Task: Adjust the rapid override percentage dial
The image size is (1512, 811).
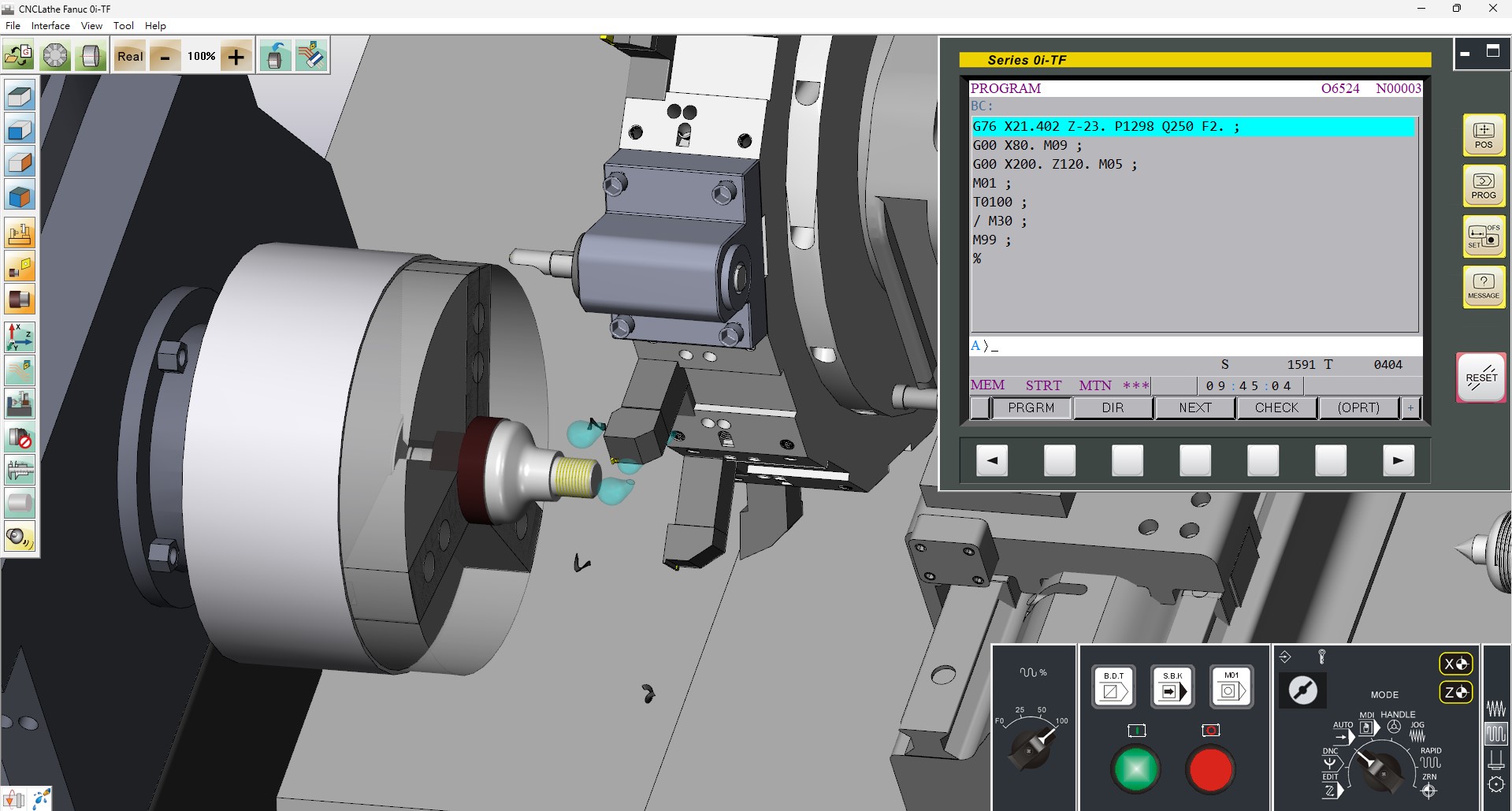Action: (x=1031, y=749)
